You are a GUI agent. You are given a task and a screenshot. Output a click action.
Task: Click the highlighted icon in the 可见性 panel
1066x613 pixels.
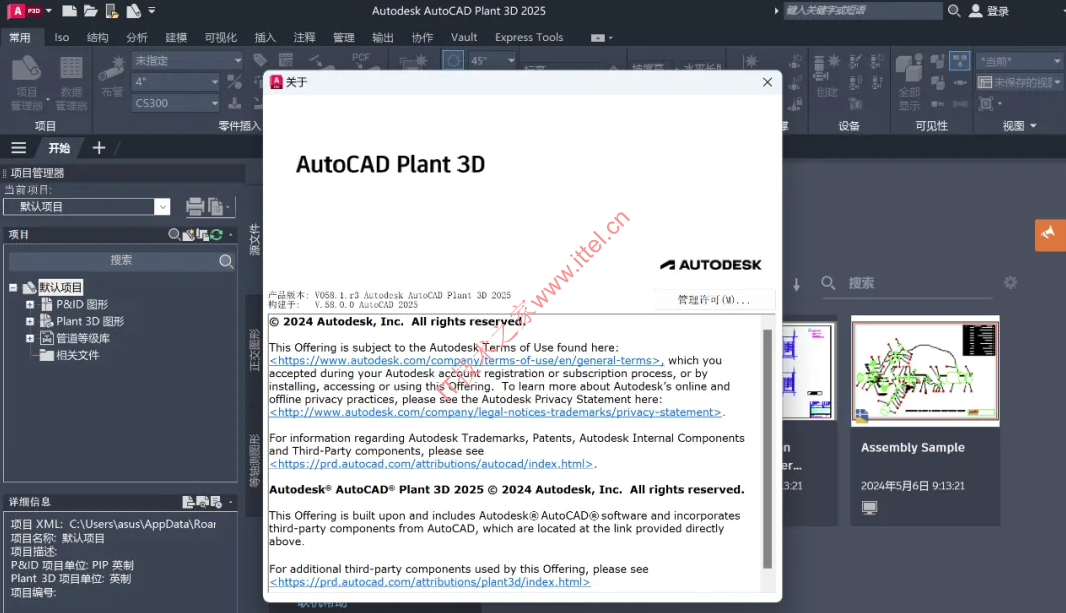tap(960, 61)
